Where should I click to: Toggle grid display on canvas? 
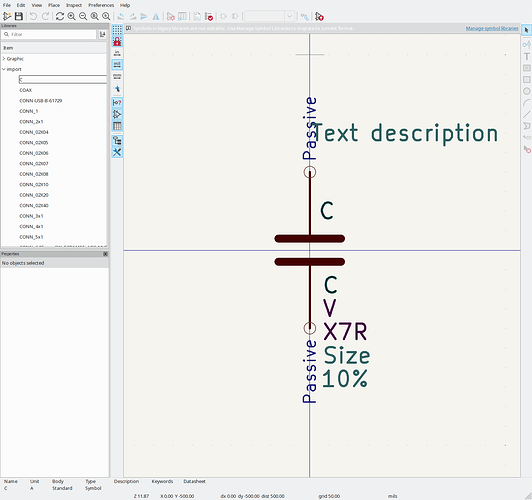[117, 30]
